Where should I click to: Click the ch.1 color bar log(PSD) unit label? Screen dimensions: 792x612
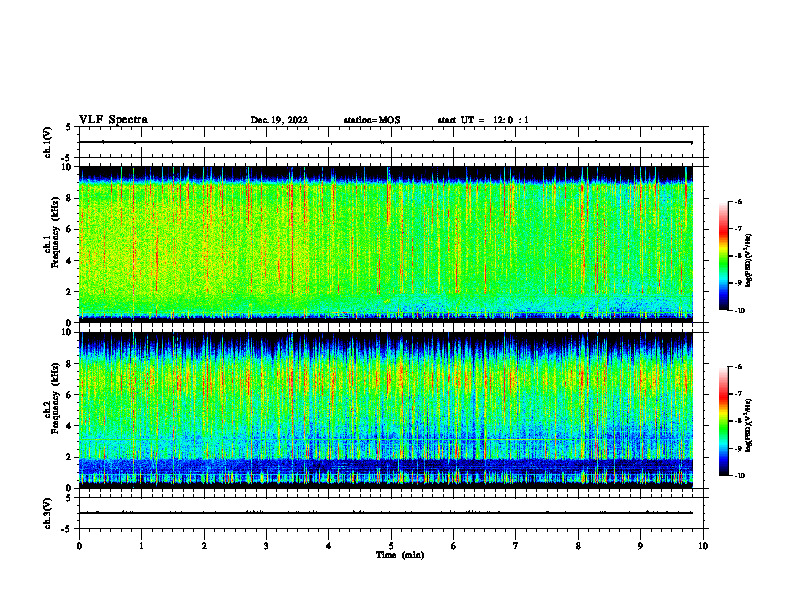749,261
